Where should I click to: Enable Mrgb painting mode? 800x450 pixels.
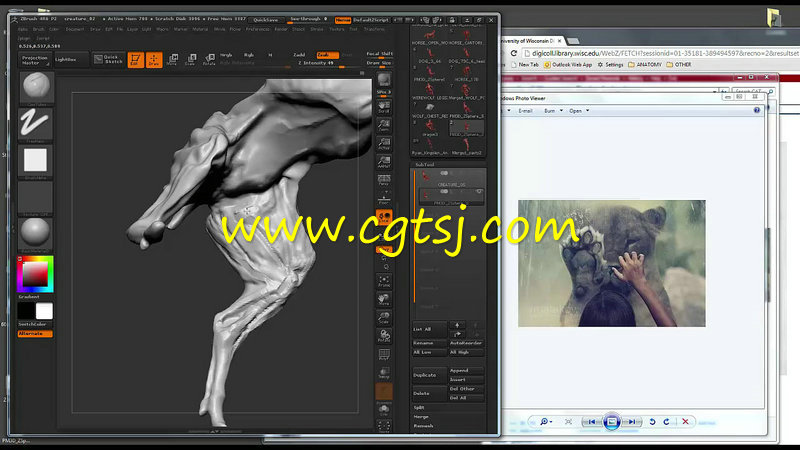point(226,55)
